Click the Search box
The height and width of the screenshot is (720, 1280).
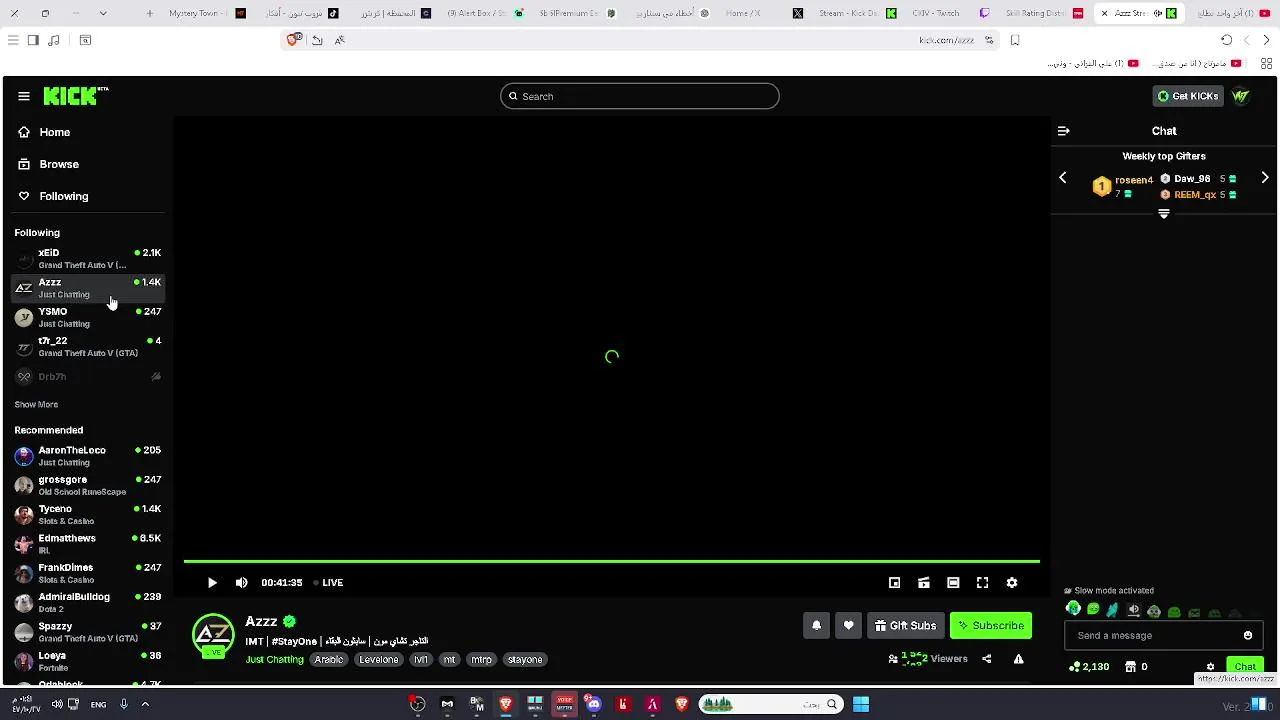click(x=640, y=96)
